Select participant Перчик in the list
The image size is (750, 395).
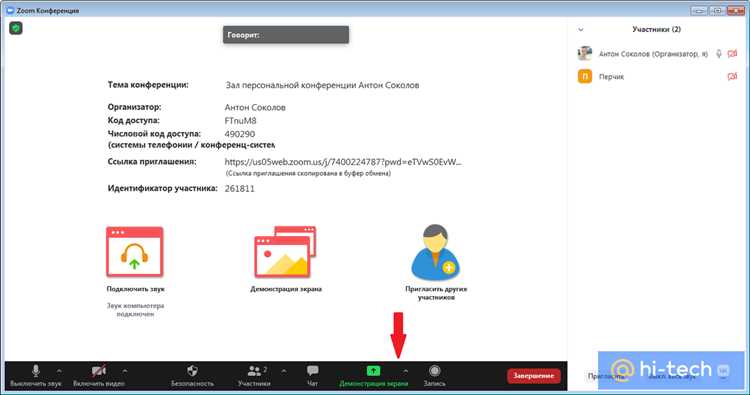(658, 77)
